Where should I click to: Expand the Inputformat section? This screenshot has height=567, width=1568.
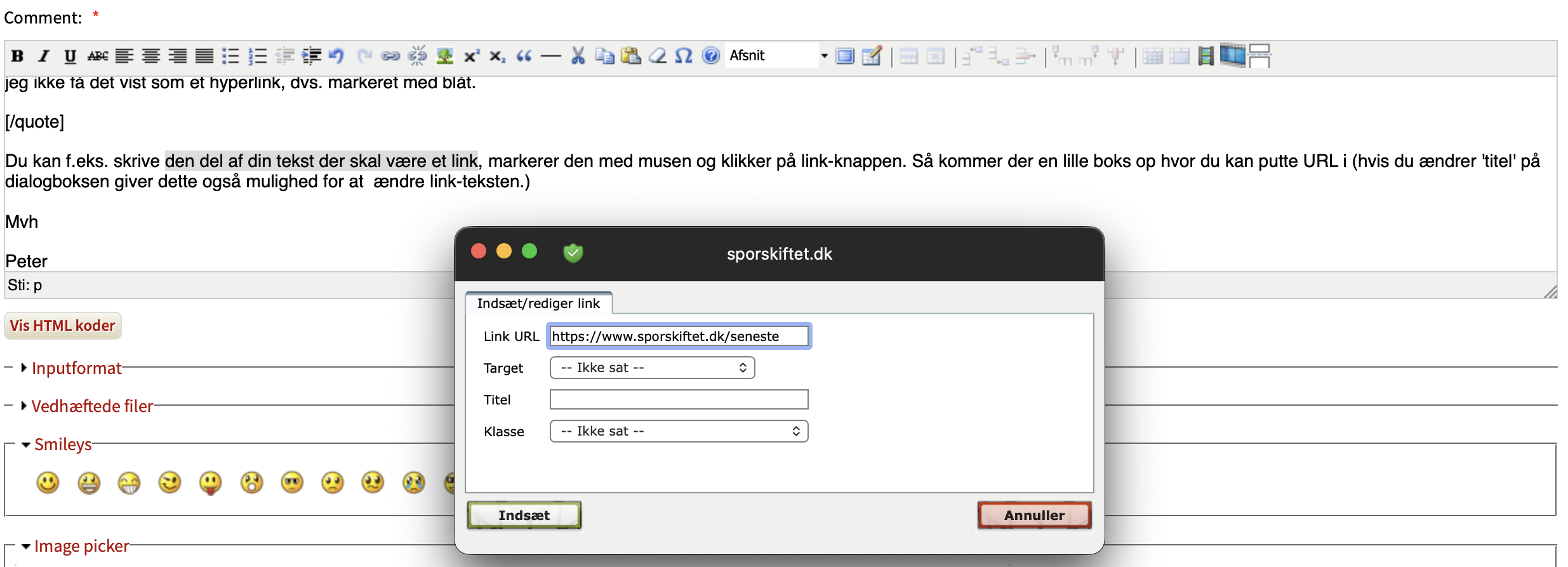76,368
